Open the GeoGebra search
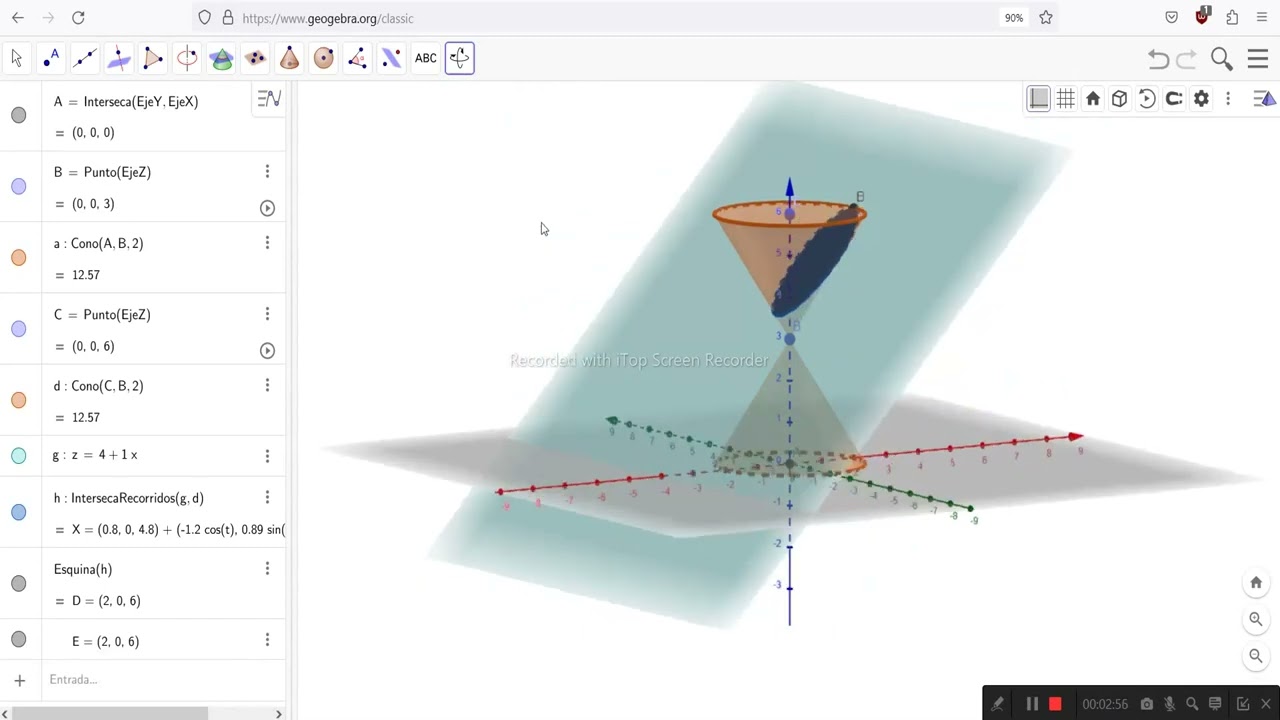1280x720 pixels. coord(1222,60)
